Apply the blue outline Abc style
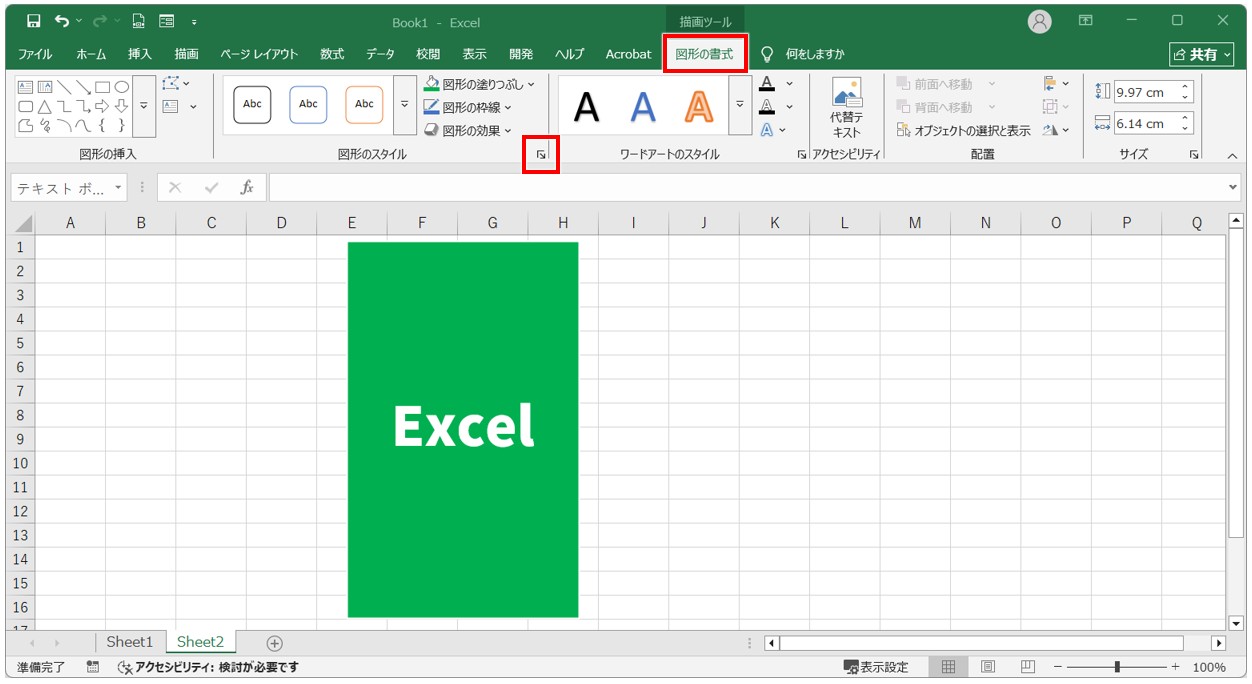Image resolution: width=1252 pixels, height=684 pixels. pyautogui.click(x=308, y=104)
